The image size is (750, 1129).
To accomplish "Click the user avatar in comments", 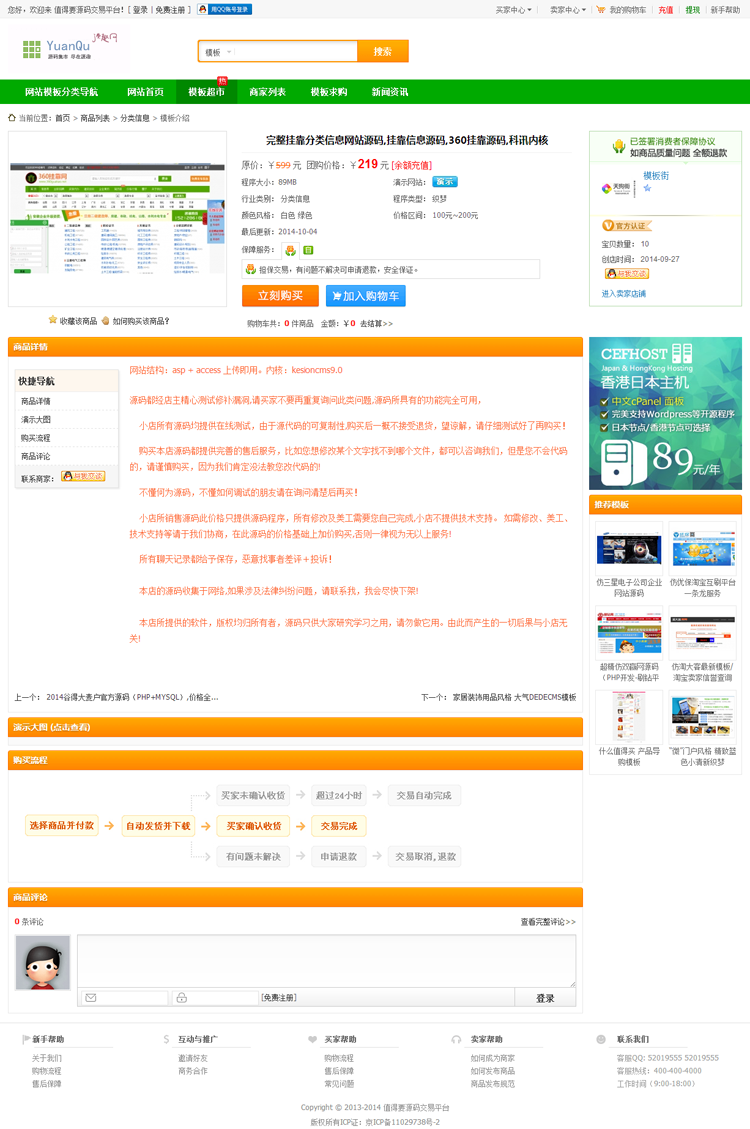I will pos(42,963).
